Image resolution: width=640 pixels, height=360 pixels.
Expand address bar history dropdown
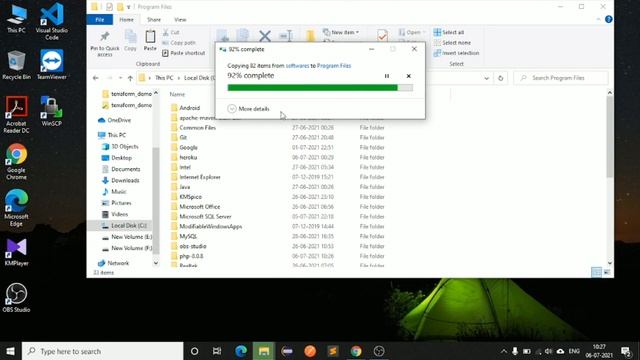[487, 78]
